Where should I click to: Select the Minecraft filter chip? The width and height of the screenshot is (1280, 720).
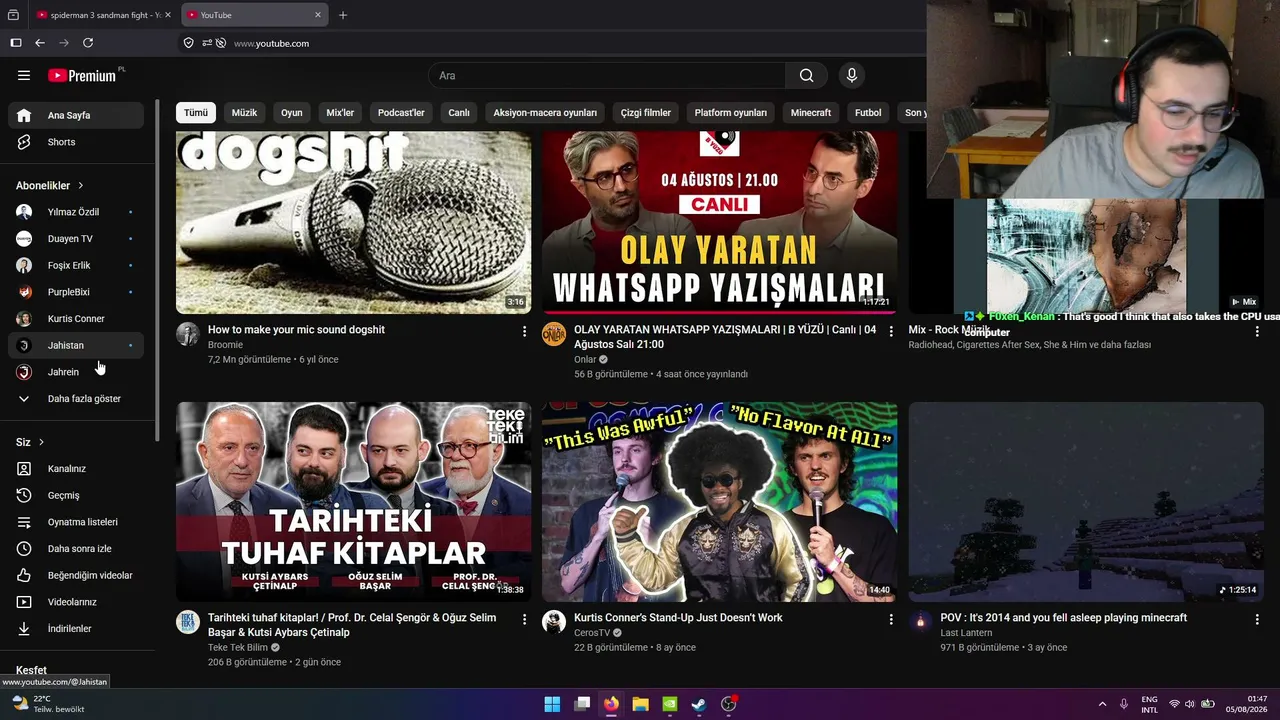[811, 113]
